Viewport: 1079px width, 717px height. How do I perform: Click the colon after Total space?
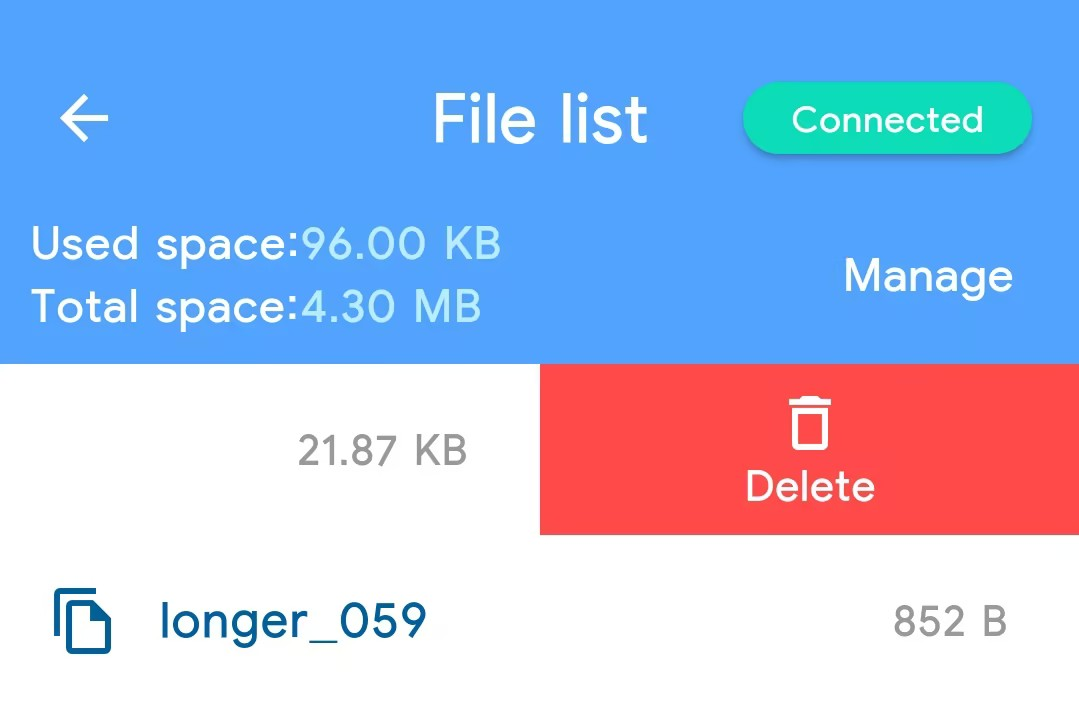point(294,308)
